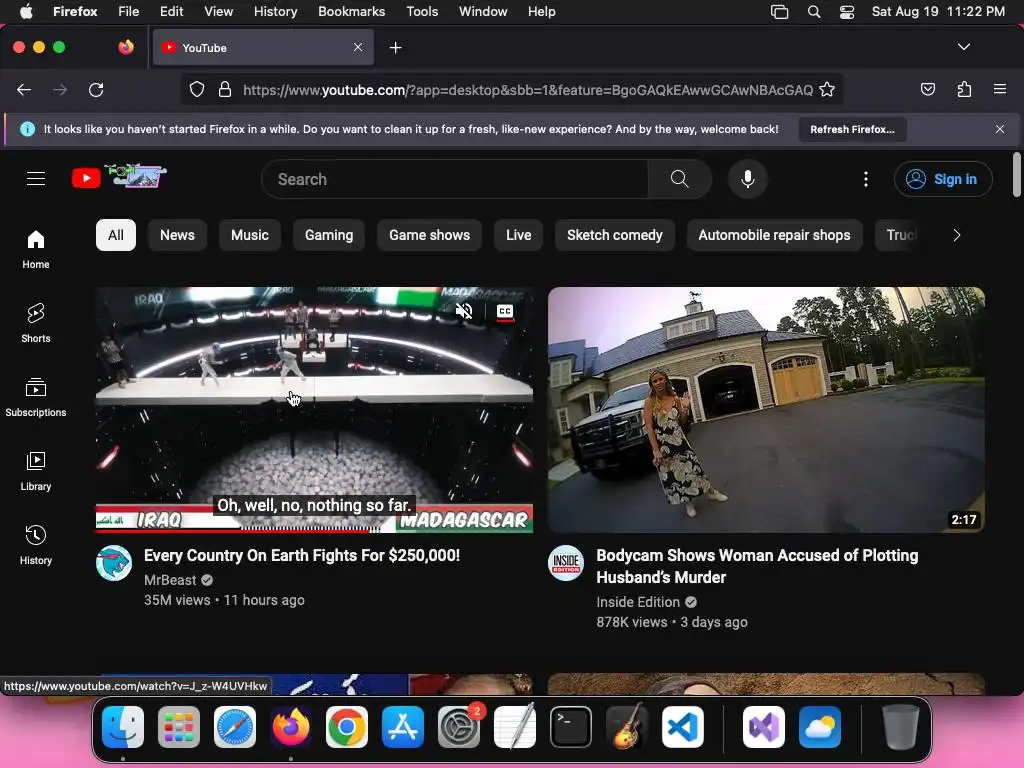Open Library in sidebar
This screenshot has height=768, width=1024.
pyautogui.click(x=36, y=471)
